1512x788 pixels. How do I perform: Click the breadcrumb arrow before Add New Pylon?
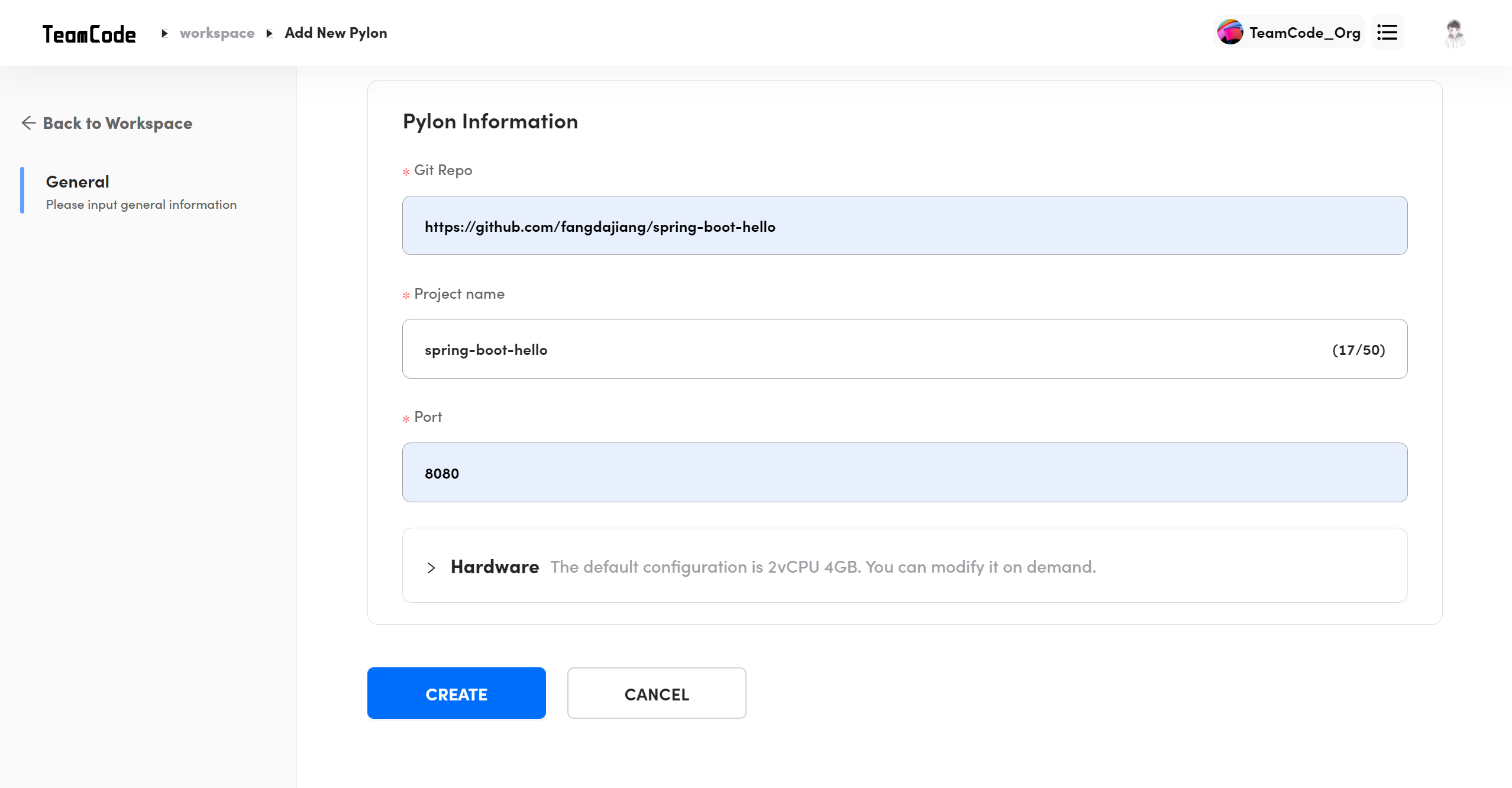pyautogui.click(x=270, y=33)
